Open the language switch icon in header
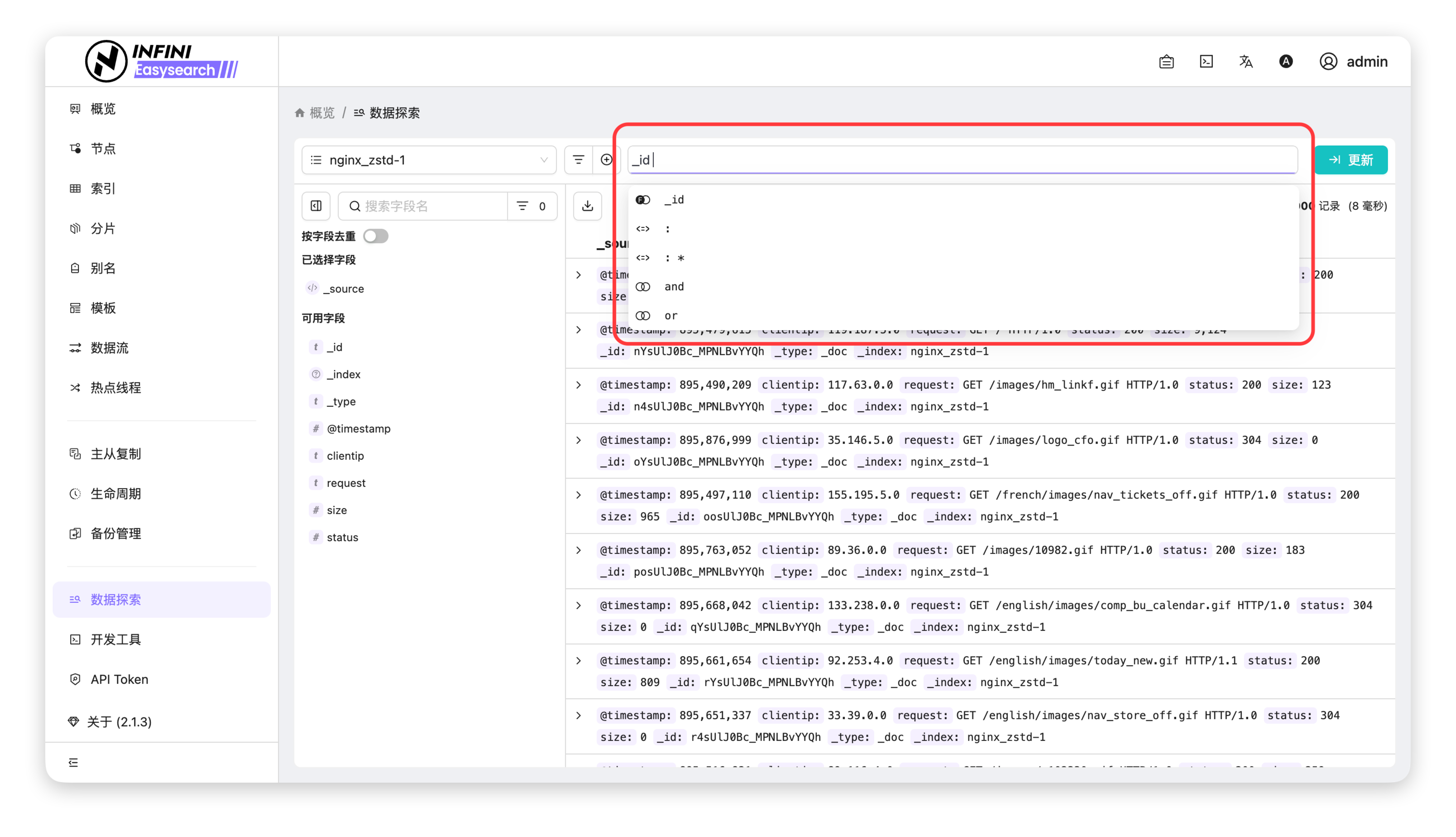Viewport: 1456px width, 837px height. pyautogui.click(x=1245, y=62)
